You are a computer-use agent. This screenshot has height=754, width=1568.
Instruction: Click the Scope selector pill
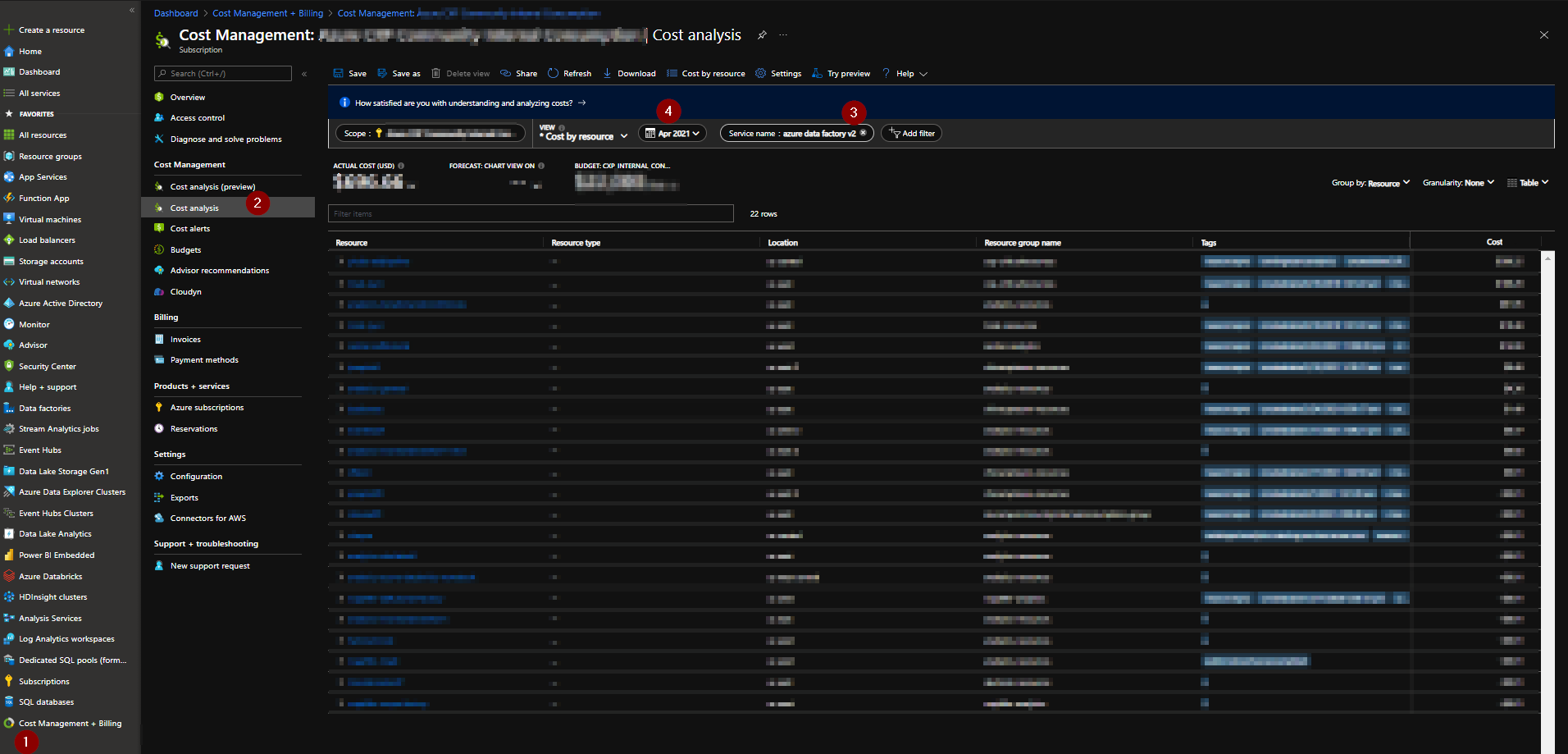point(430,133)
